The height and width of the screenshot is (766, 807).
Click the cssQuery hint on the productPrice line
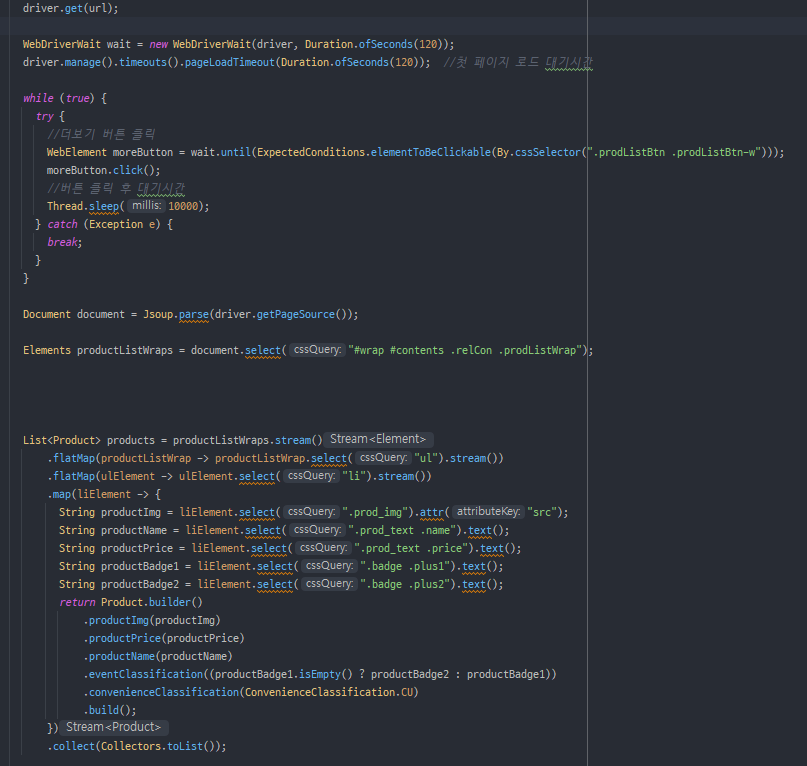[323, 548]
